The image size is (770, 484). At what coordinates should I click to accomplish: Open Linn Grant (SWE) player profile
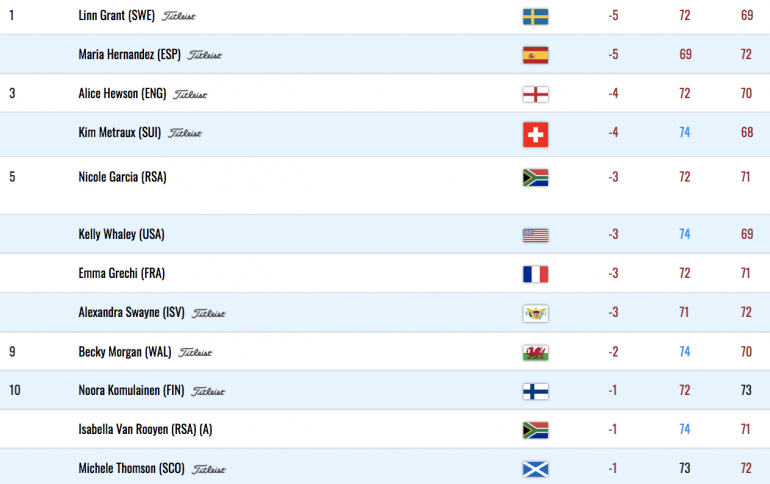point(116,16)
